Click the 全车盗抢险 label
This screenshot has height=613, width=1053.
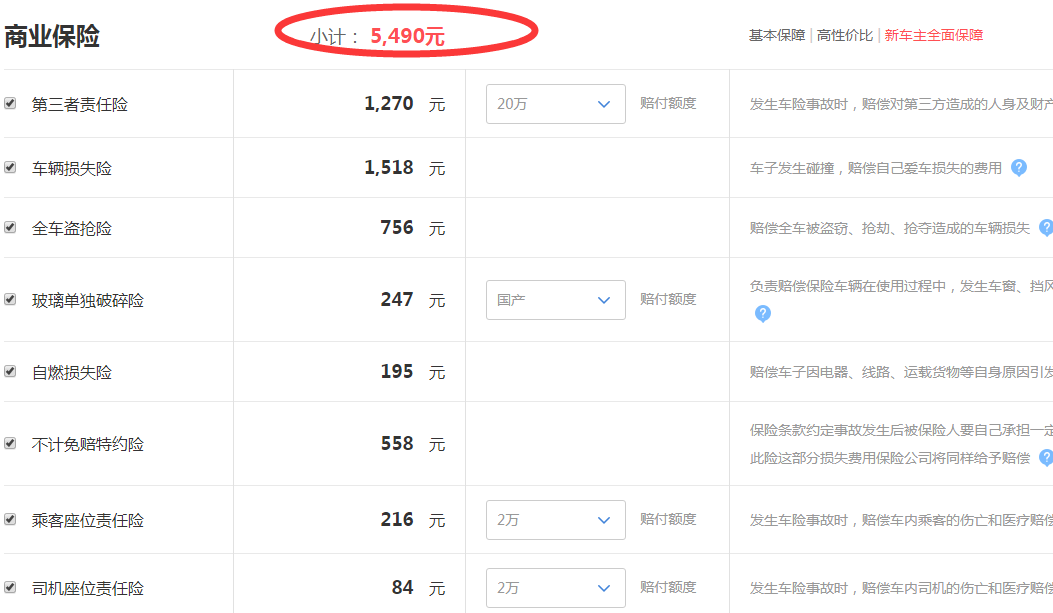pyautogui.click(x=72, y=229)
